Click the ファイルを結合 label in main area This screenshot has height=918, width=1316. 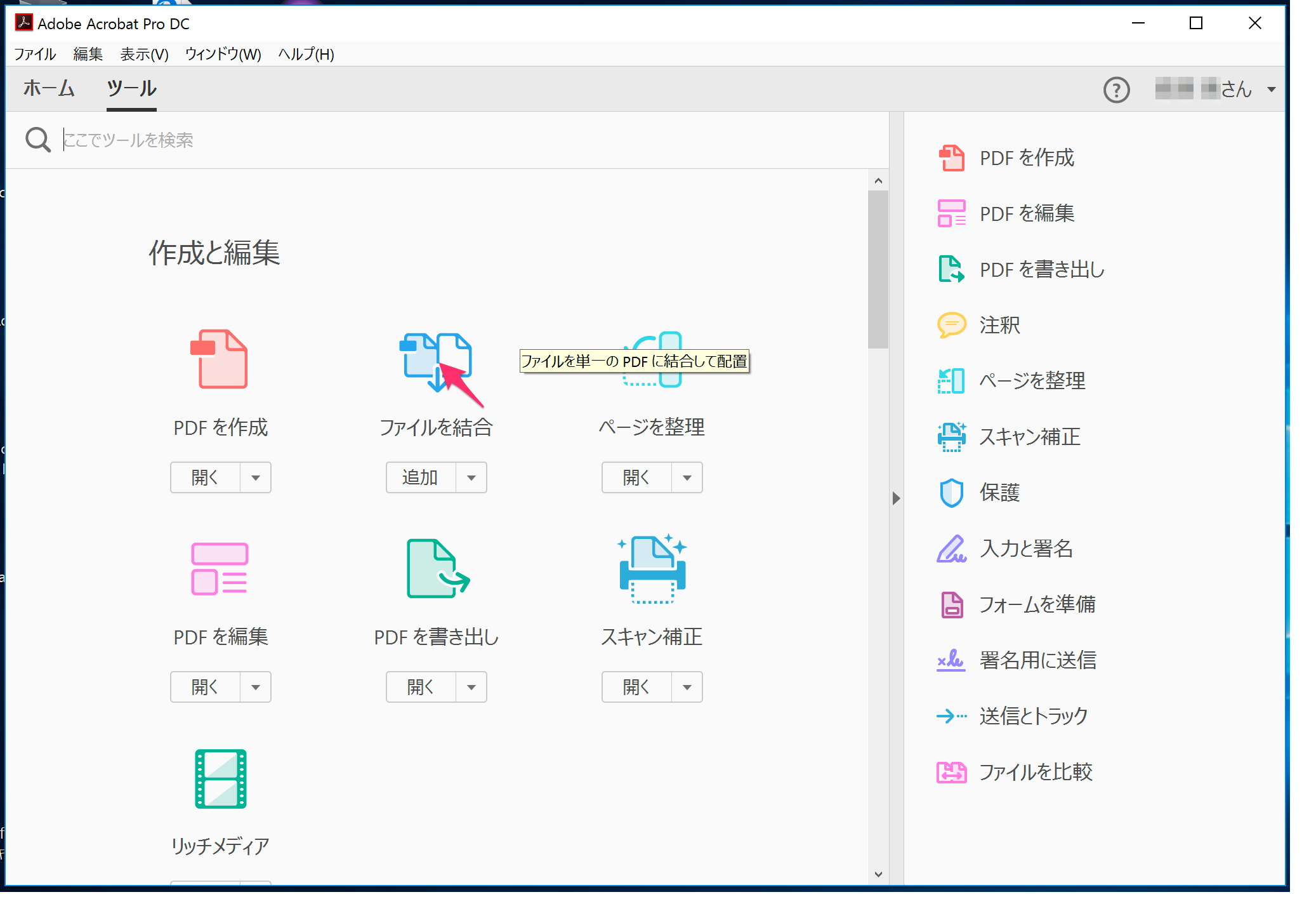[436, 427]
